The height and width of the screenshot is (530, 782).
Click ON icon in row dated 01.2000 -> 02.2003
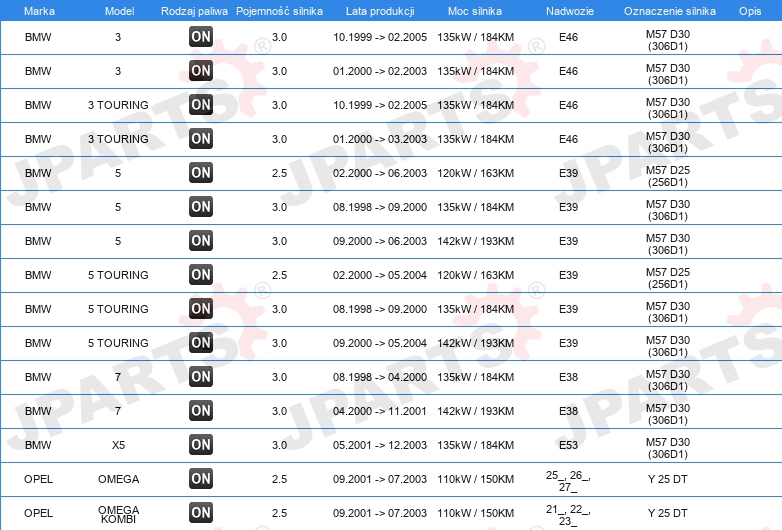[x=201, y=70]
